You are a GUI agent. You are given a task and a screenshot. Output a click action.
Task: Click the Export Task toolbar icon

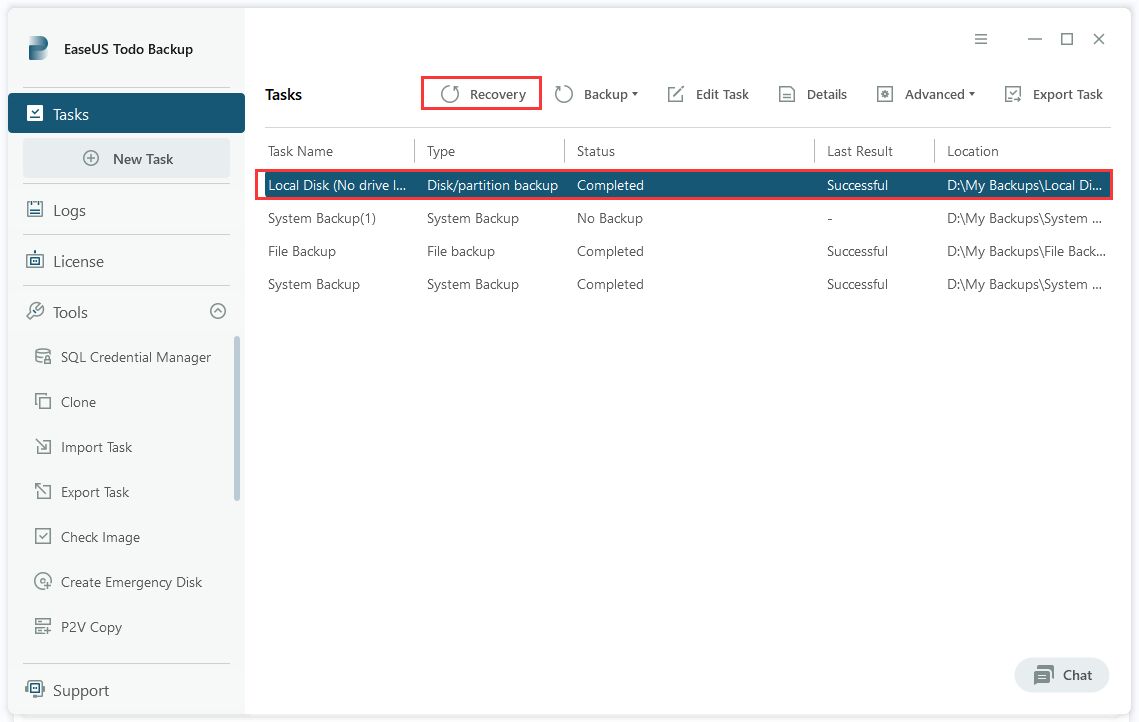click(1013, 94)
